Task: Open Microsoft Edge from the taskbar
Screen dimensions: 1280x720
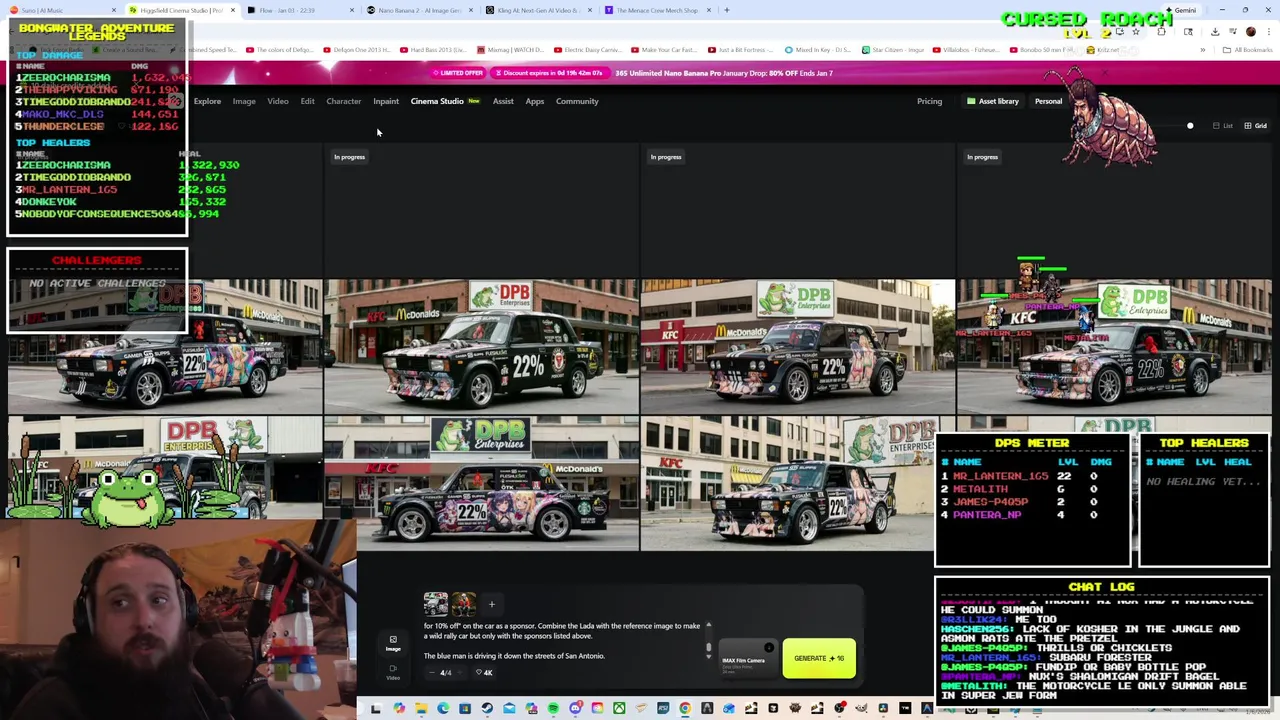Action: [442, 709]
